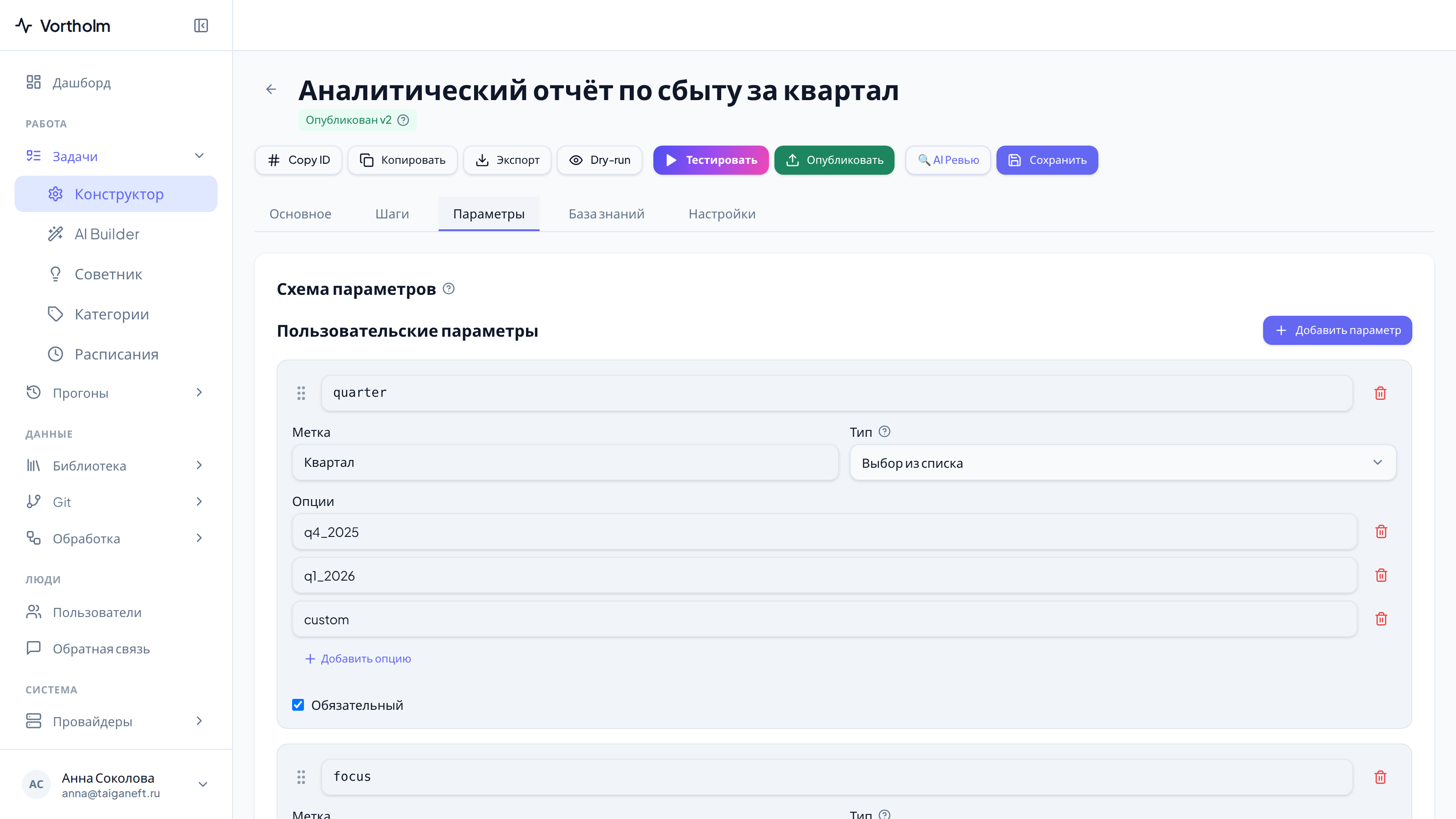Expand the Git section
Screen dimensions: 1456x819
pos(199,501)
